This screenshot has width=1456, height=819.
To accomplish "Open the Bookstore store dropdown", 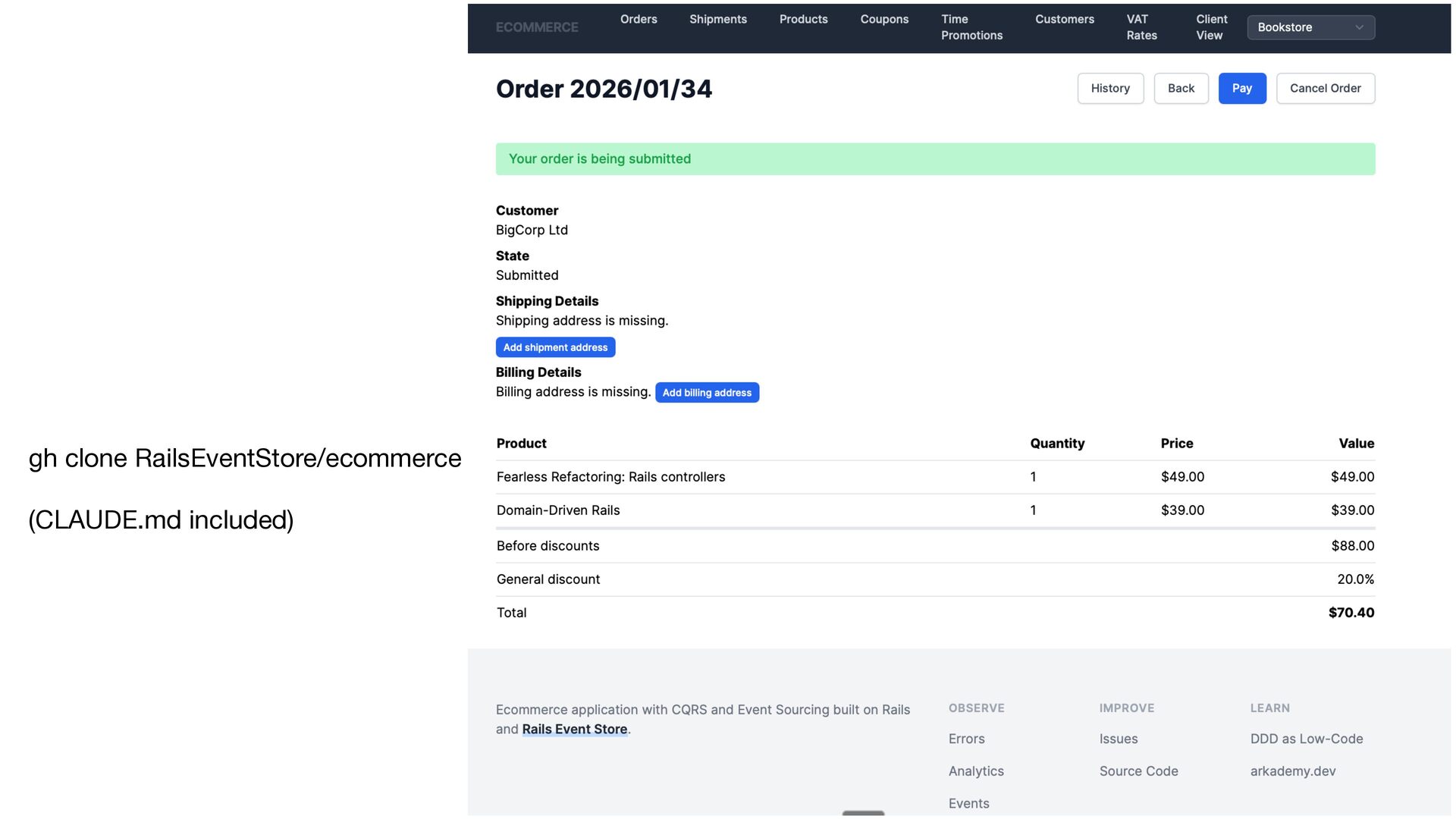I will click(1310, 27).
